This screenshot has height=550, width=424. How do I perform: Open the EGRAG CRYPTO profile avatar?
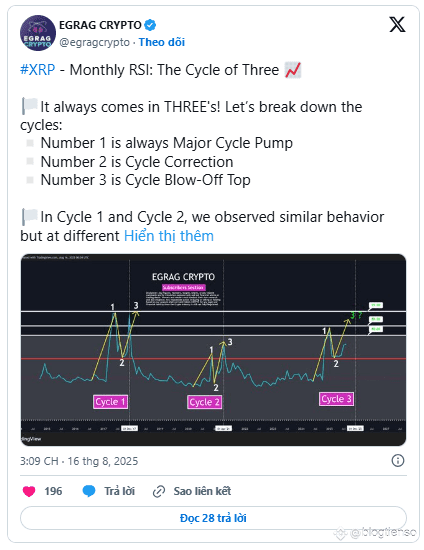pyautogui.click(x=38, y=33)
